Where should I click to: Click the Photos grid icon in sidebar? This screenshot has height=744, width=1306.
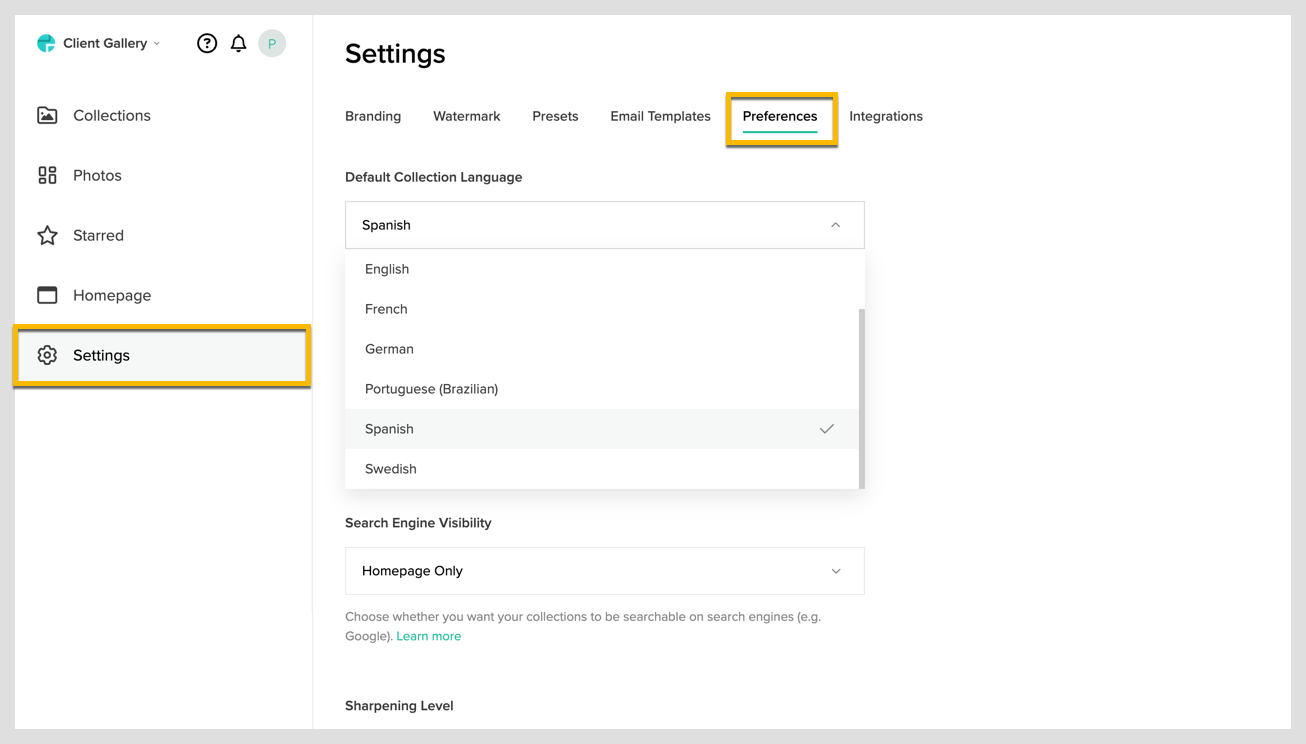point(47,175)
